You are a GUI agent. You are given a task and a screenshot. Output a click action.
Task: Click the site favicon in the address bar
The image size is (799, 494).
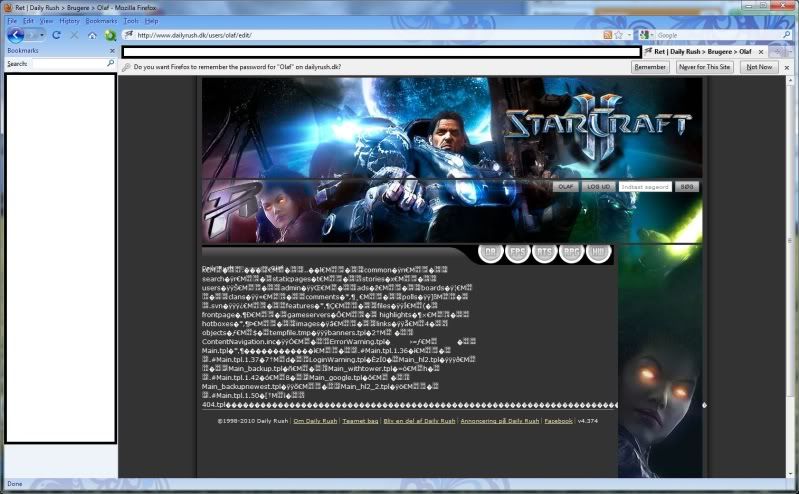point(128,35)
